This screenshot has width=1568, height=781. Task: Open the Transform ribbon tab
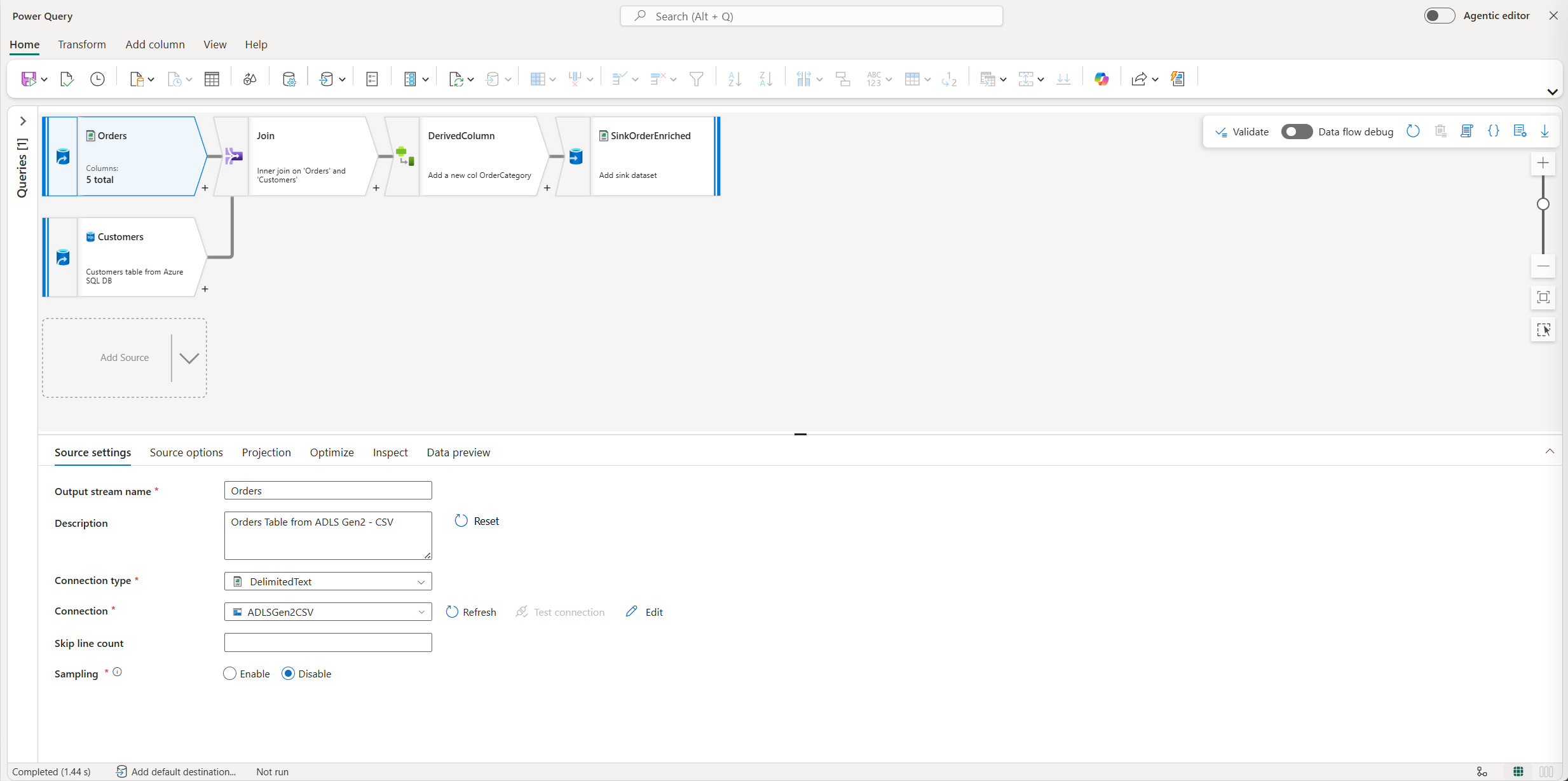click(x=82, y=44)
